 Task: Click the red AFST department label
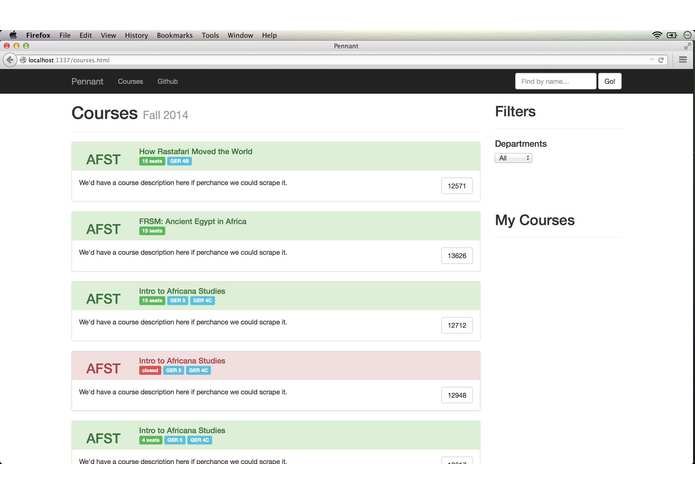tap(103, 369)
